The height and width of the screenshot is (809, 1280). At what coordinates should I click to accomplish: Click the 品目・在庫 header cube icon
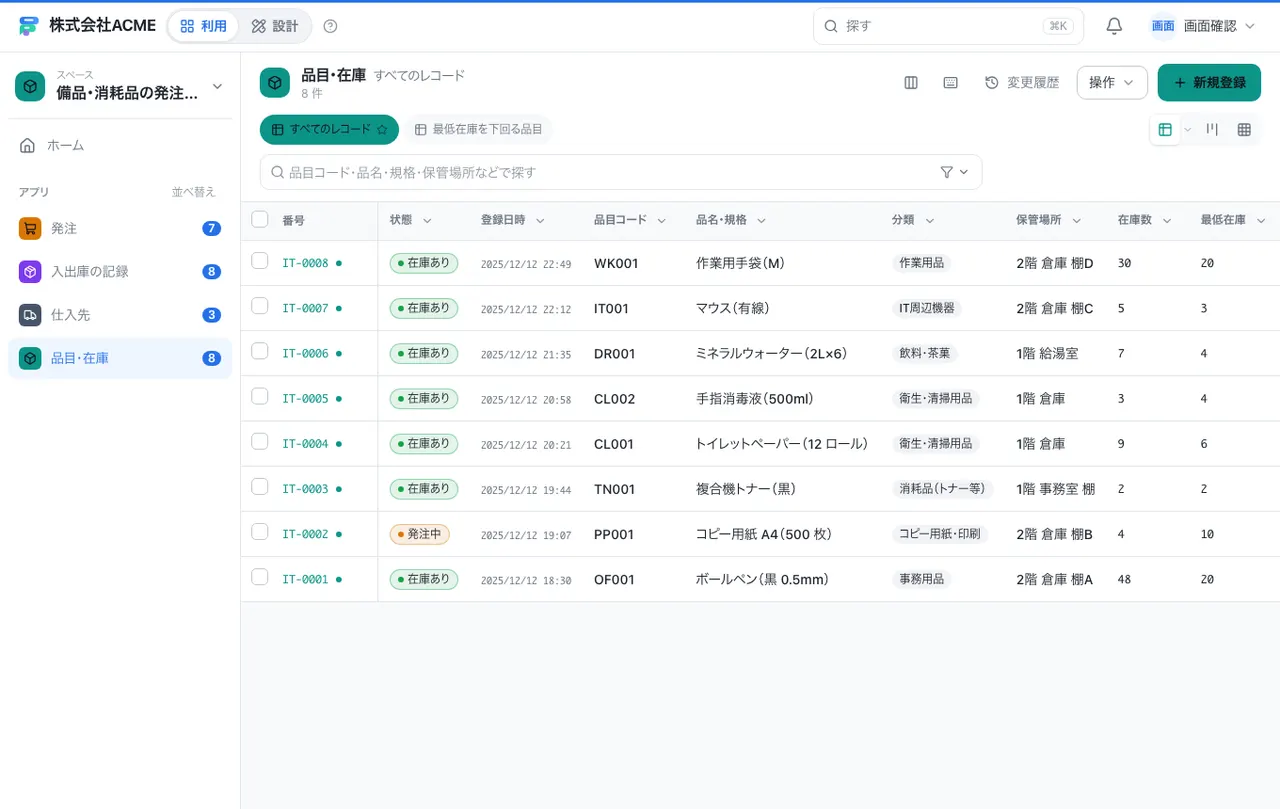[x=275, y=83]
